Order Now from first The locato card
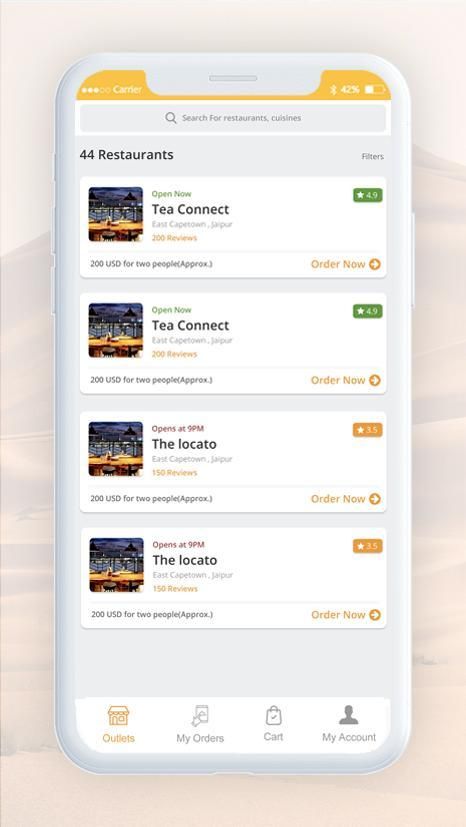 coord(345,499)
